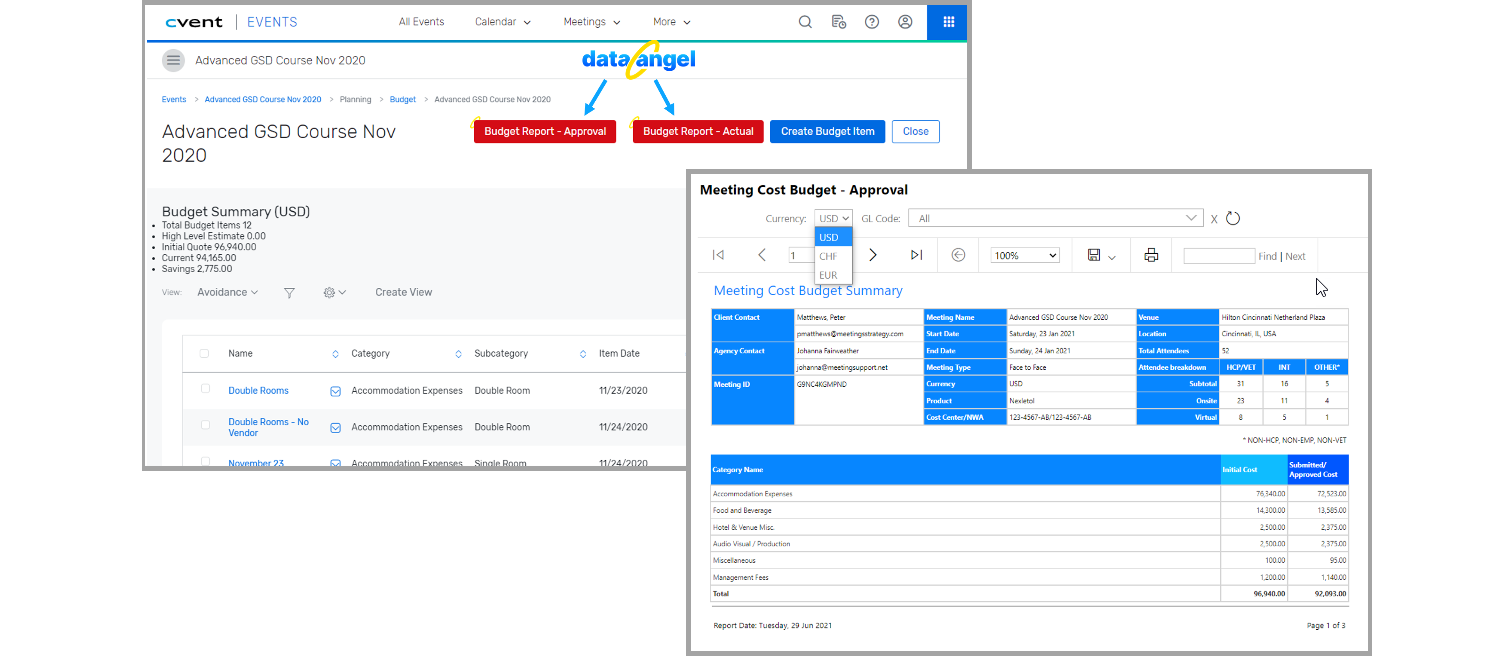Open the More menu

[x=670, y=21]
